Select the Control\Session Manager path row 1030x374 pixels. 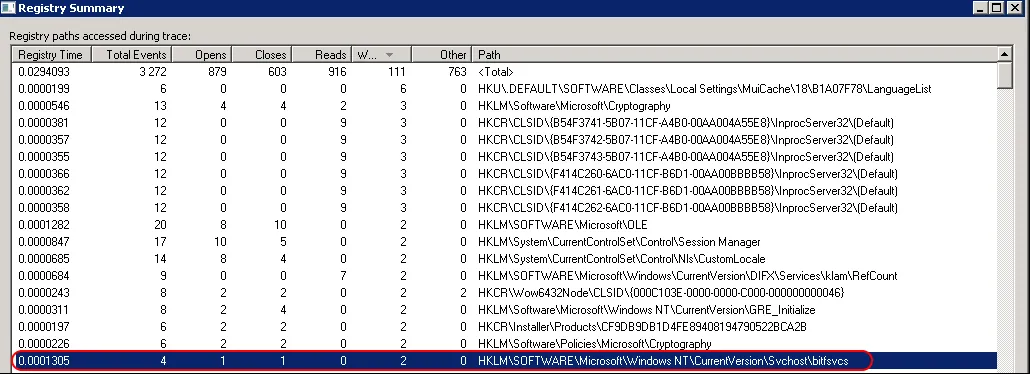pyautogui.click(x=504, y=242)
